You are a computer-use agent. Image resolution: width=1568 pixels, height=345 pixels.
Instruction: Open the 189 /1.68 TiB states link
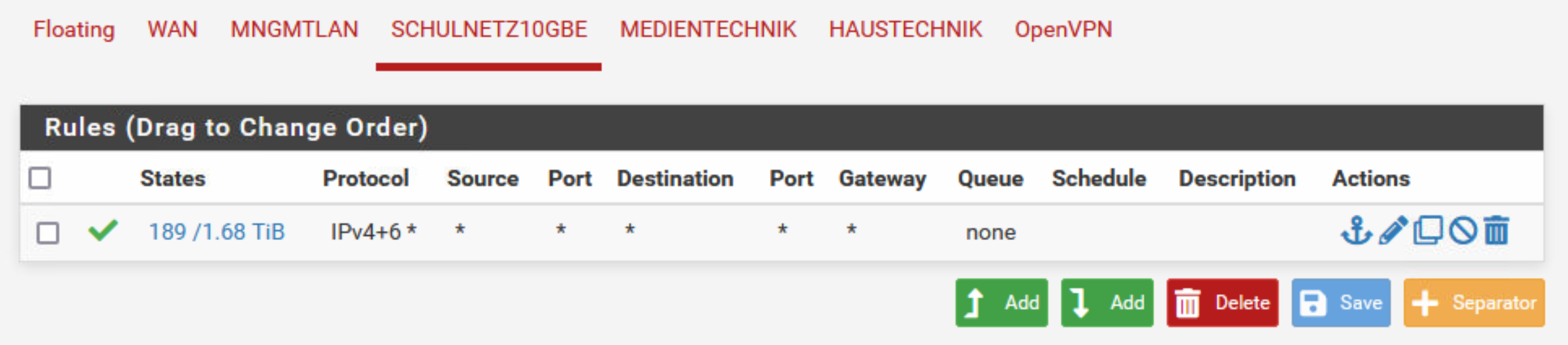coord(217,232)
